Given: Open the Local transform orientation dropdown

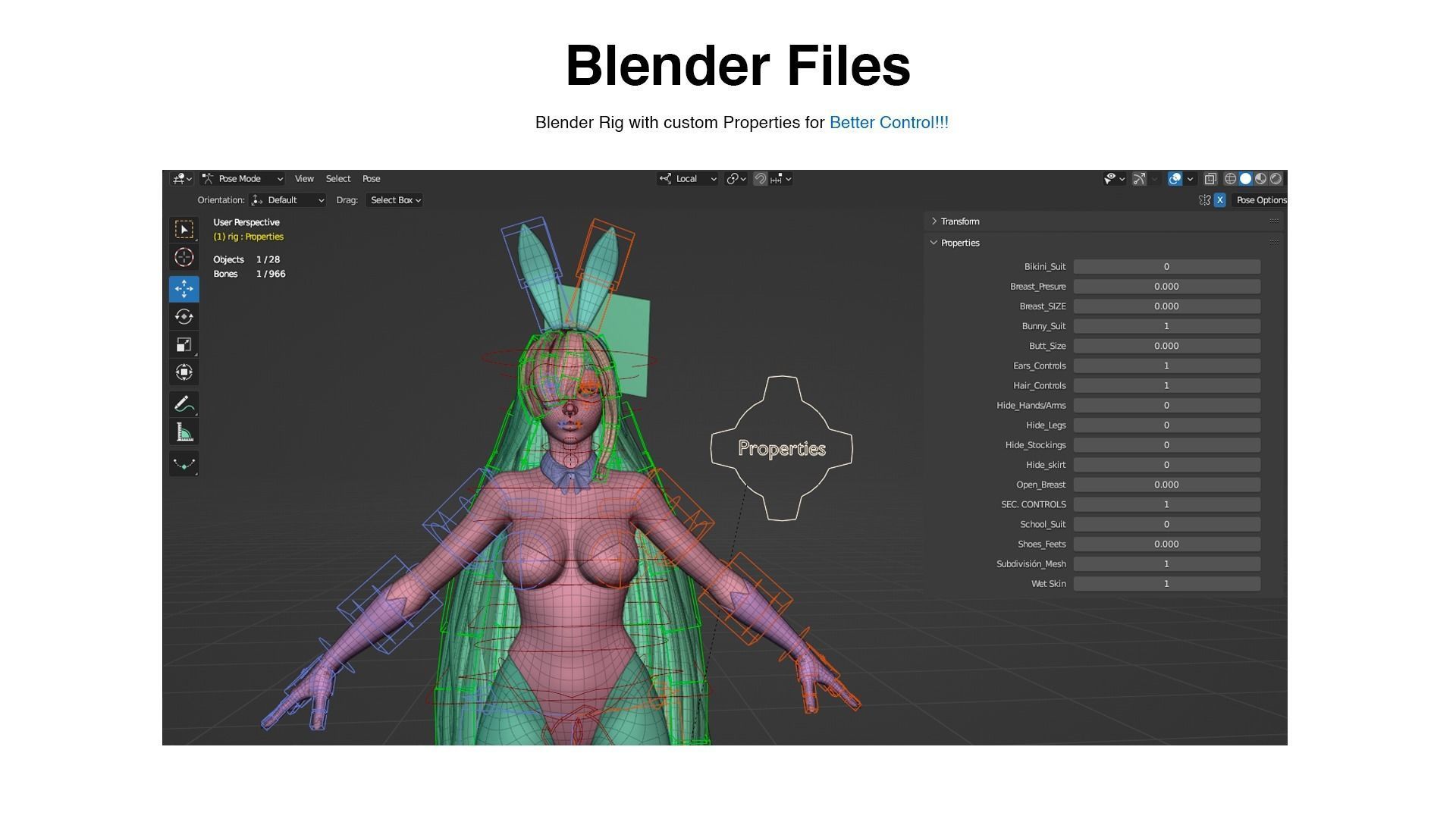Looking at the screenshot, I should [x=687, y=179].
